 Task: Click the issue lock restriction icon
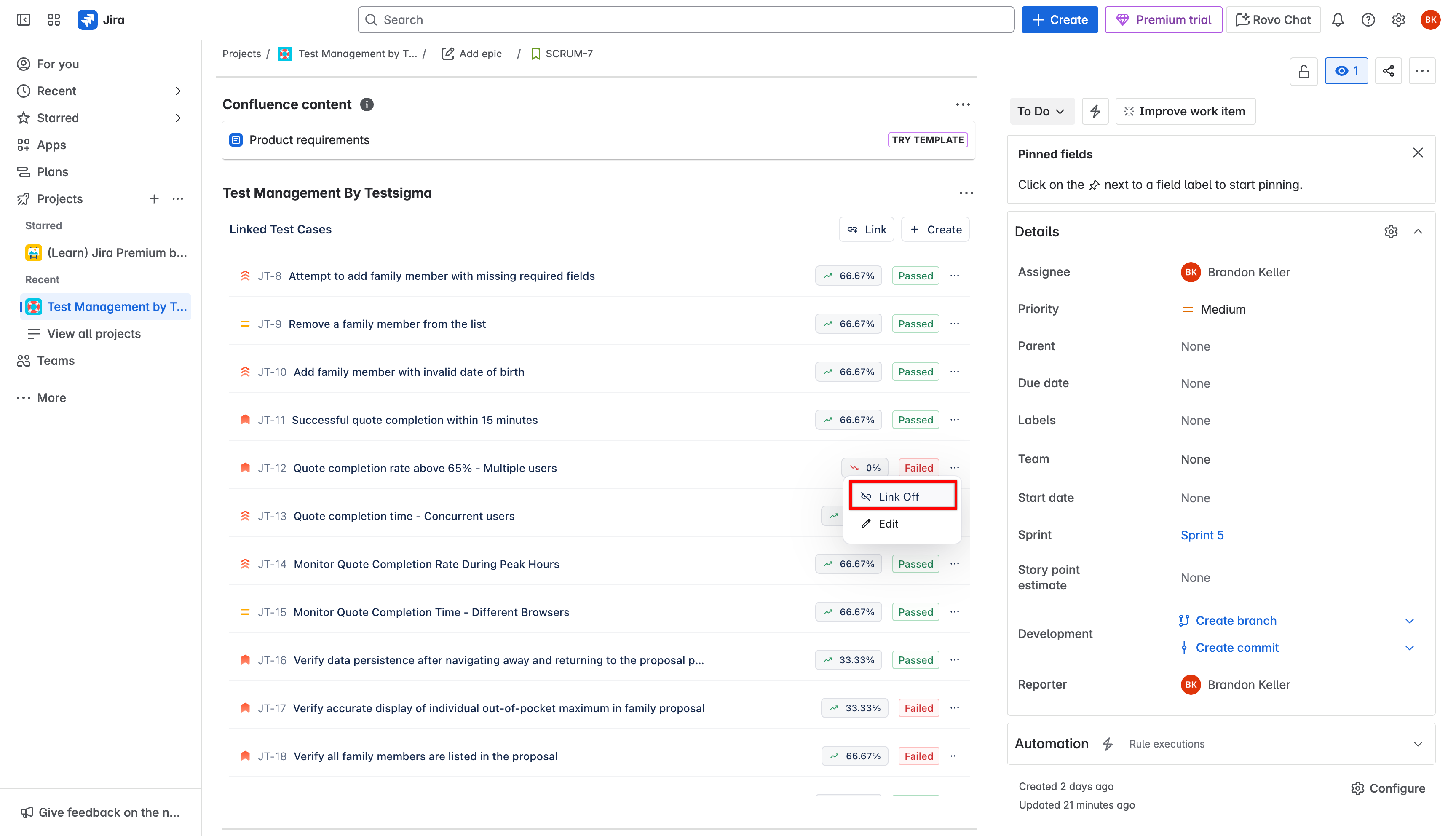point(1303,71)
